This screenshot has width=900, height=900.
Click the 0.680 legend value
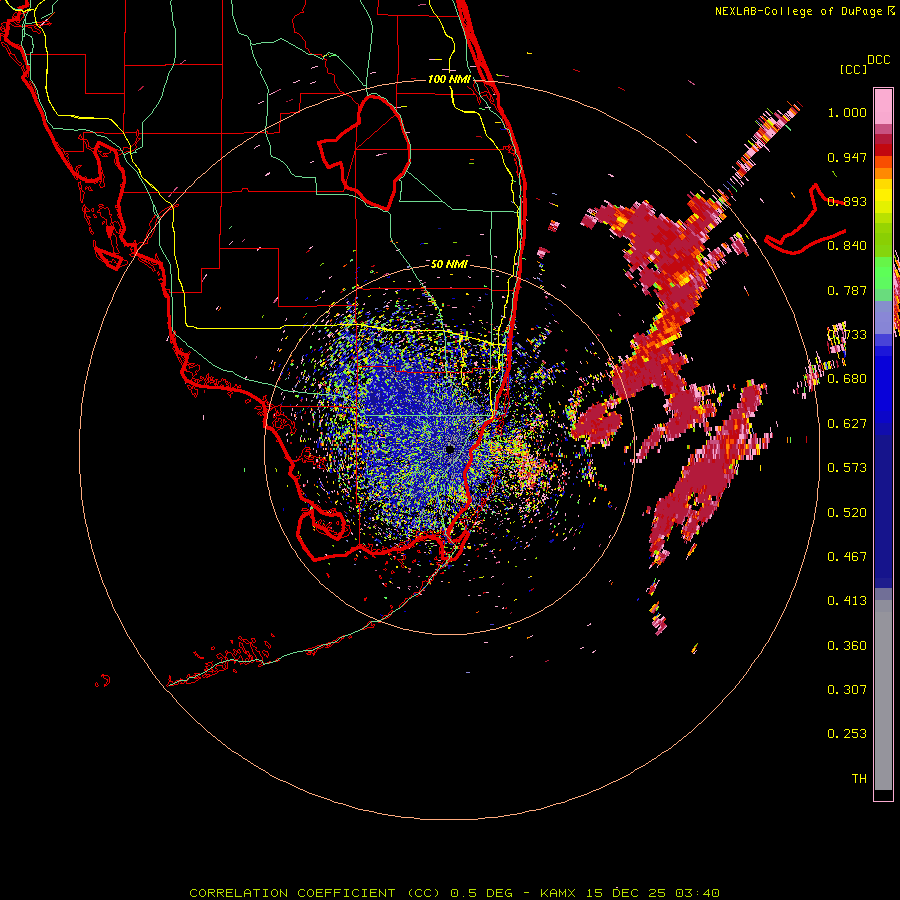(847, 379)
